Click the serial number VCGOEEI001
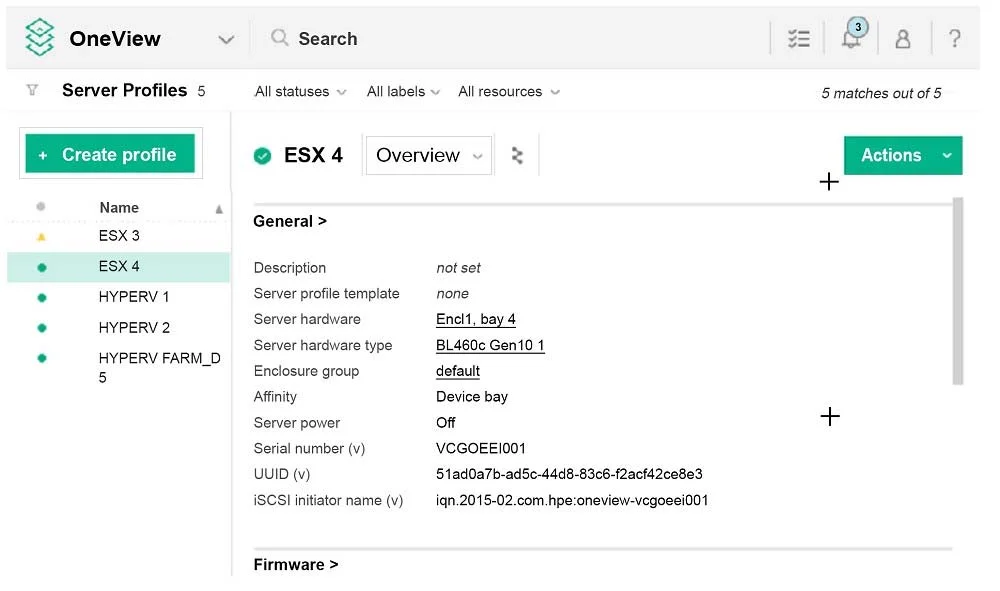 coord(481,449)
